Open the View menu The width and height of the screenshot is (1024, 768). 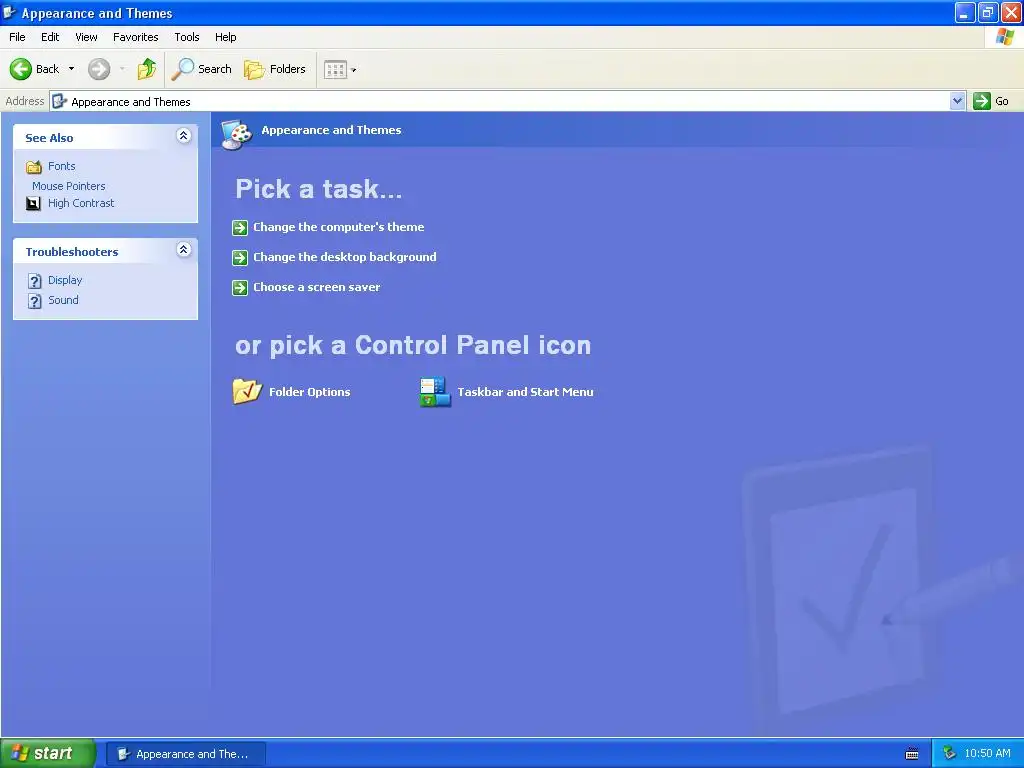click(86, 37)
